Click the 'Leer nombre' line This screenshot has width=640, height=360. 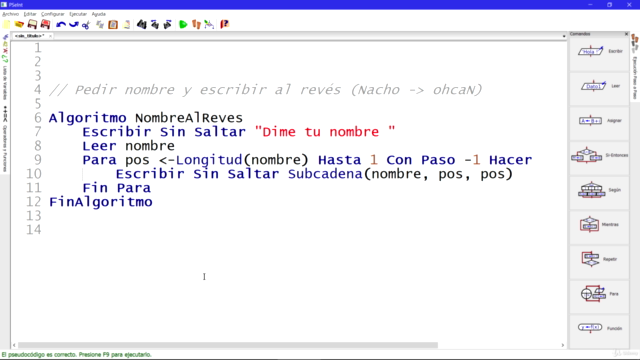(x=129, y=146)
